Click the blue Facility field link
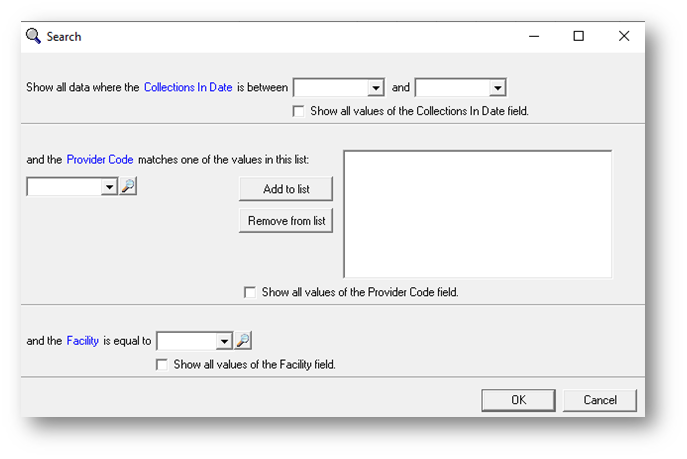Image resolution: width=687 pixels, height=459 pixels. coord(83,341)
